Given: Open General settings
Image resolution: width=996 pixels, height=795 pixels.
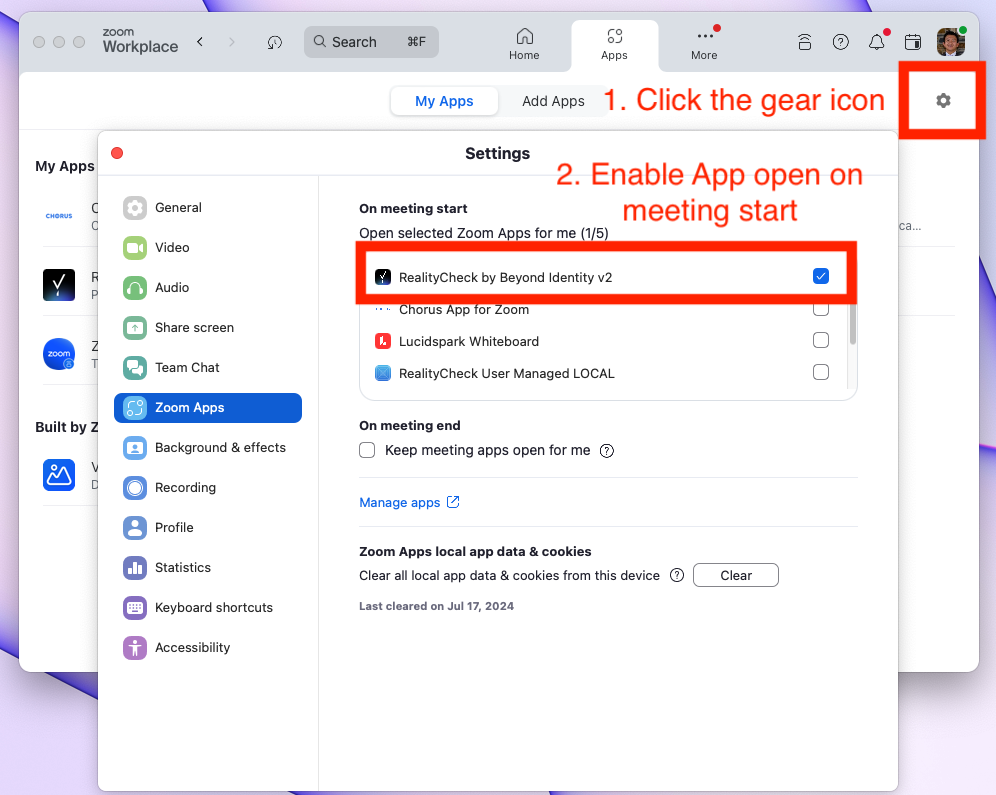Looking at the screenshot, I should [x=208, y=208].
